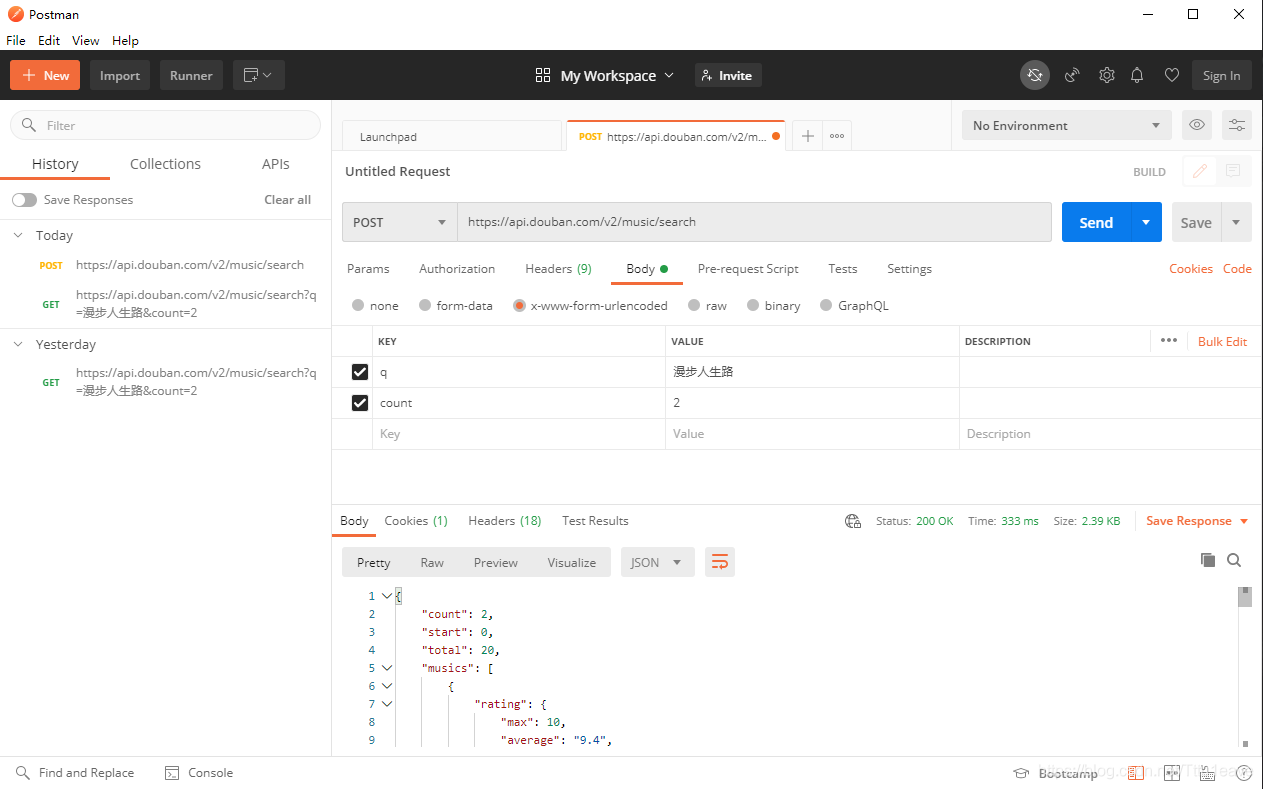Viewport: 1263px width, 789px height.
Task: Search the response body icon
Action: click(1234, 560)
